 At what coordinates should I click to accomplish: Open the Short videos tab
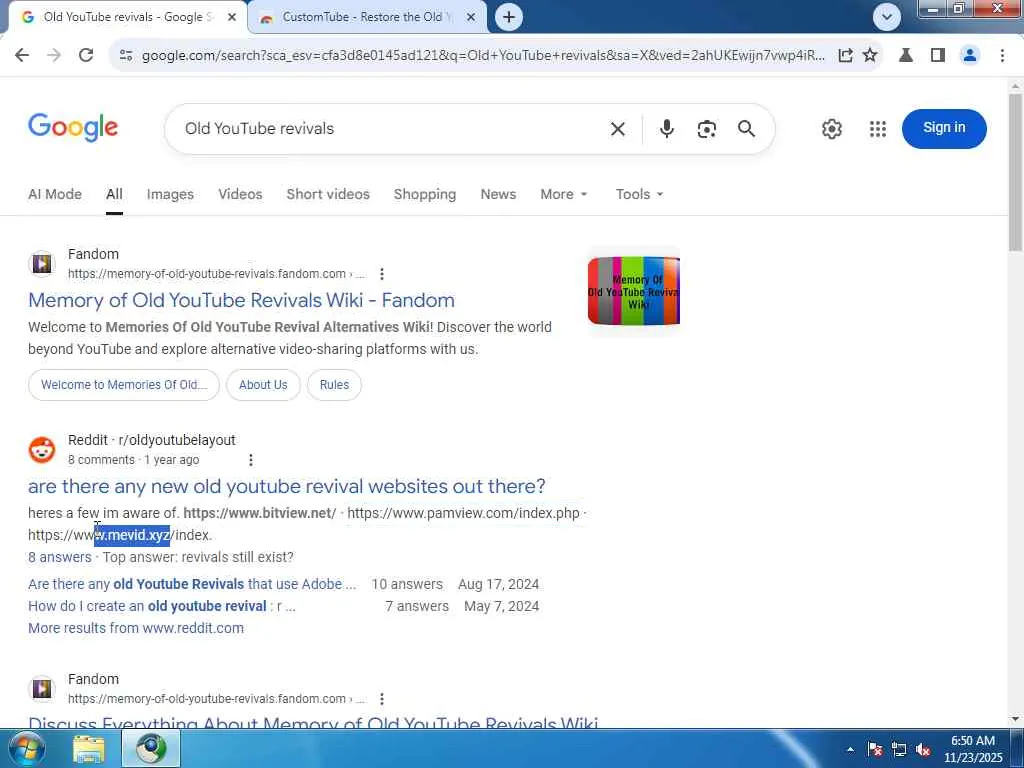(x=328, y=194)
